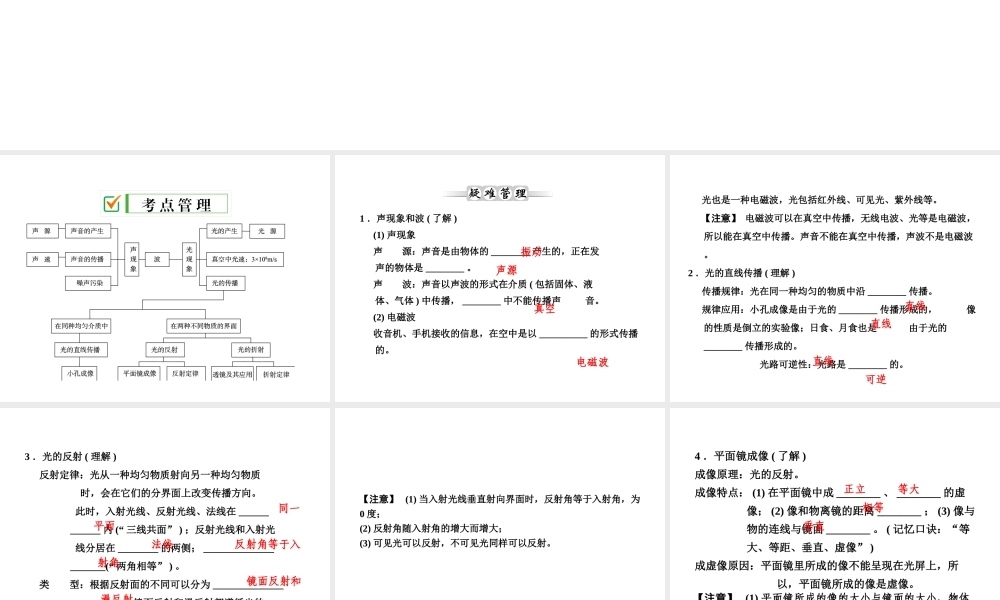Select the 光的反射 box in the mind map

click(165, 349)
